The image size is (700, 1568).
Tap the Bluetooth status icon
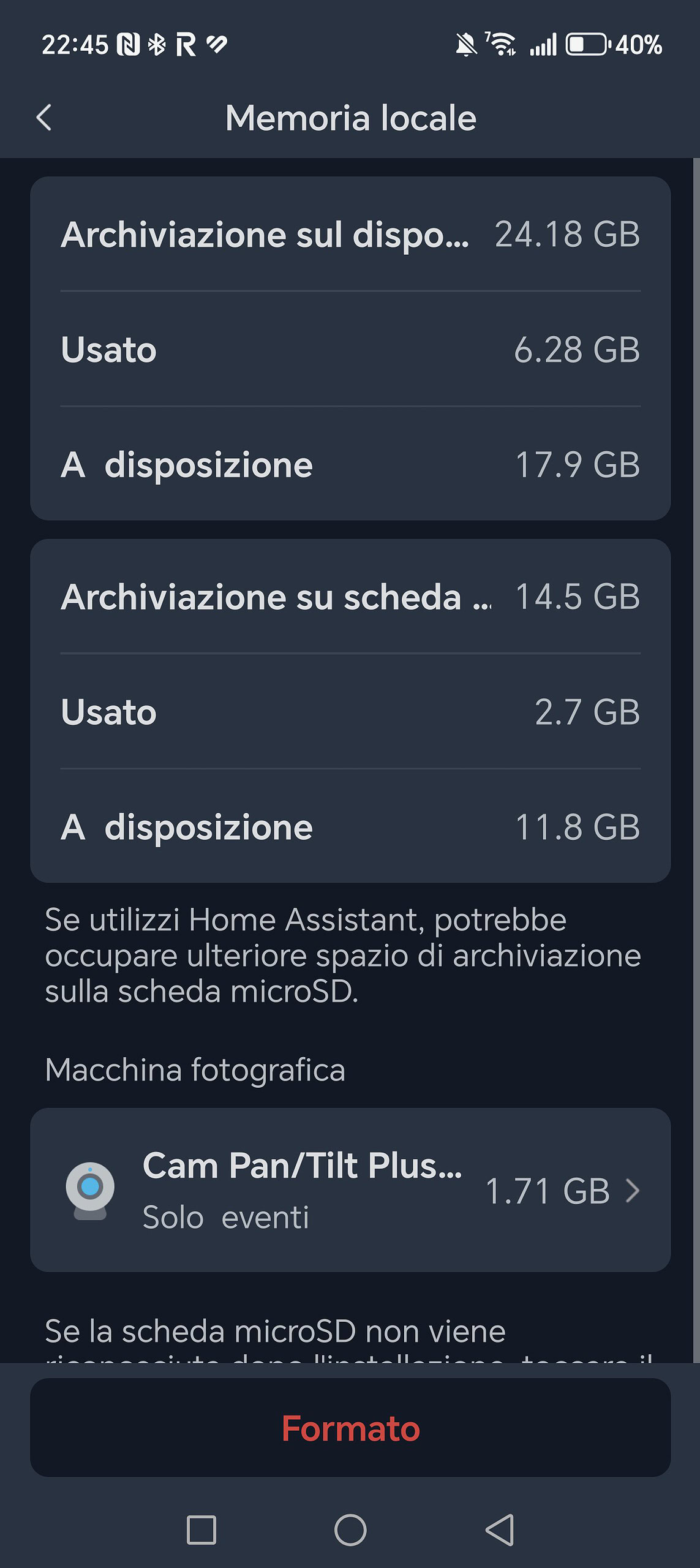157,45
